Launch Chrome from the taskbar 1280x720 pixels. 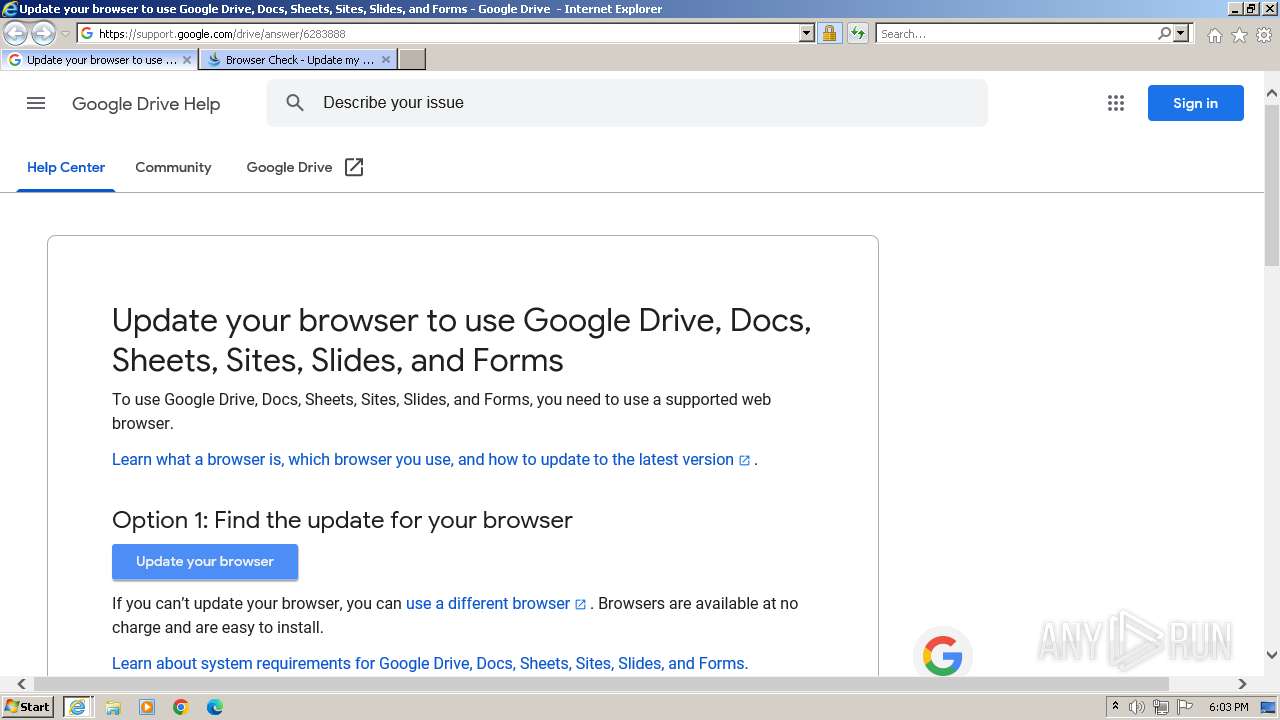(x=181, y=707)
